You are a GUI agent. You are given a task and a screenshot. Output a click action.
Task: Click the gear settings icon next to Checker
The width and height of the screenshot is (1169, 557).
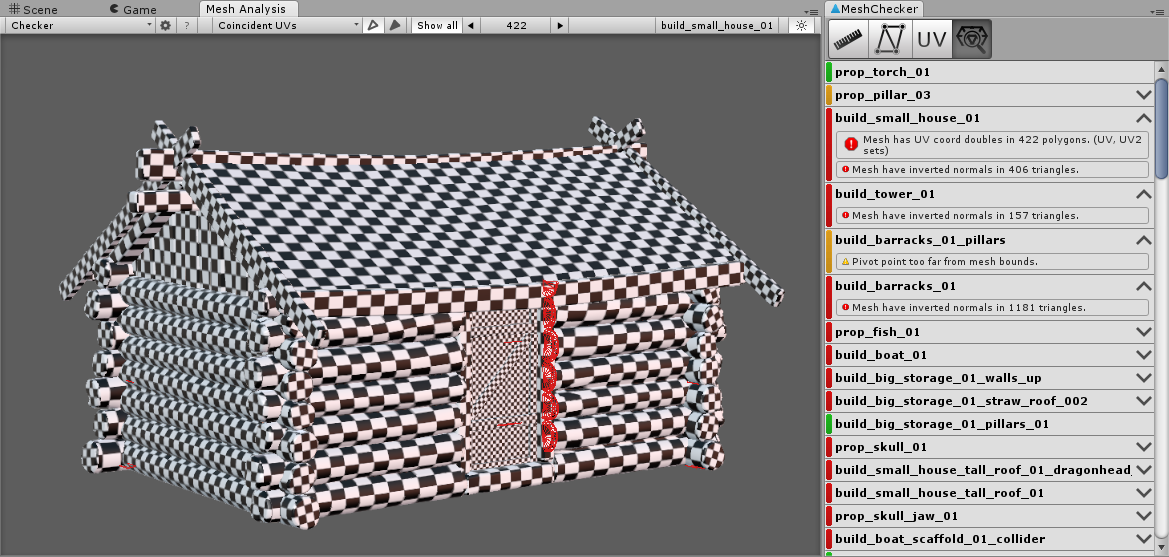click(x=165, y=25)
